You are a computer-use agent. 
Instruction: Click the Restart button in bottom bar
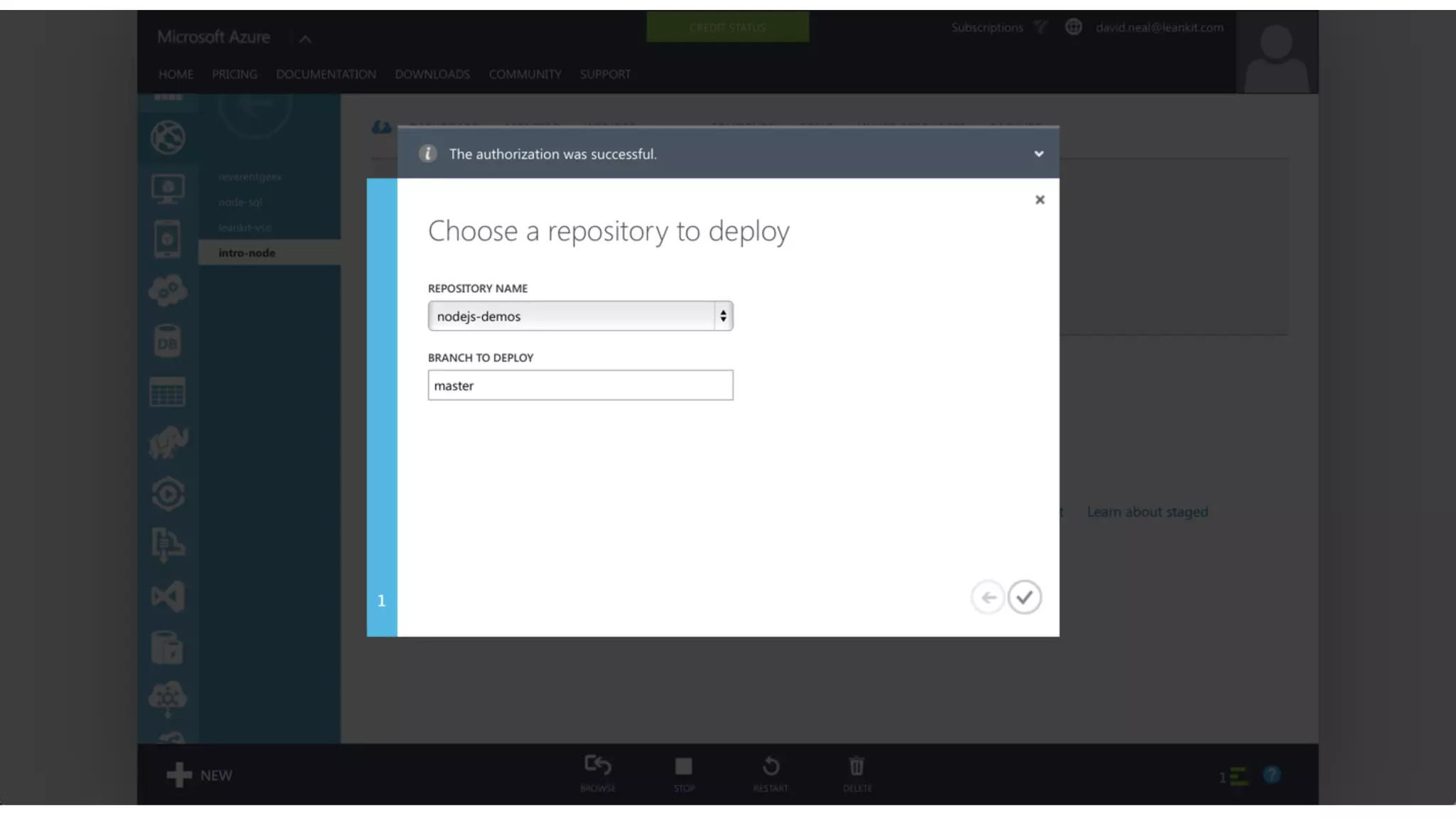(x=771, y=773)
